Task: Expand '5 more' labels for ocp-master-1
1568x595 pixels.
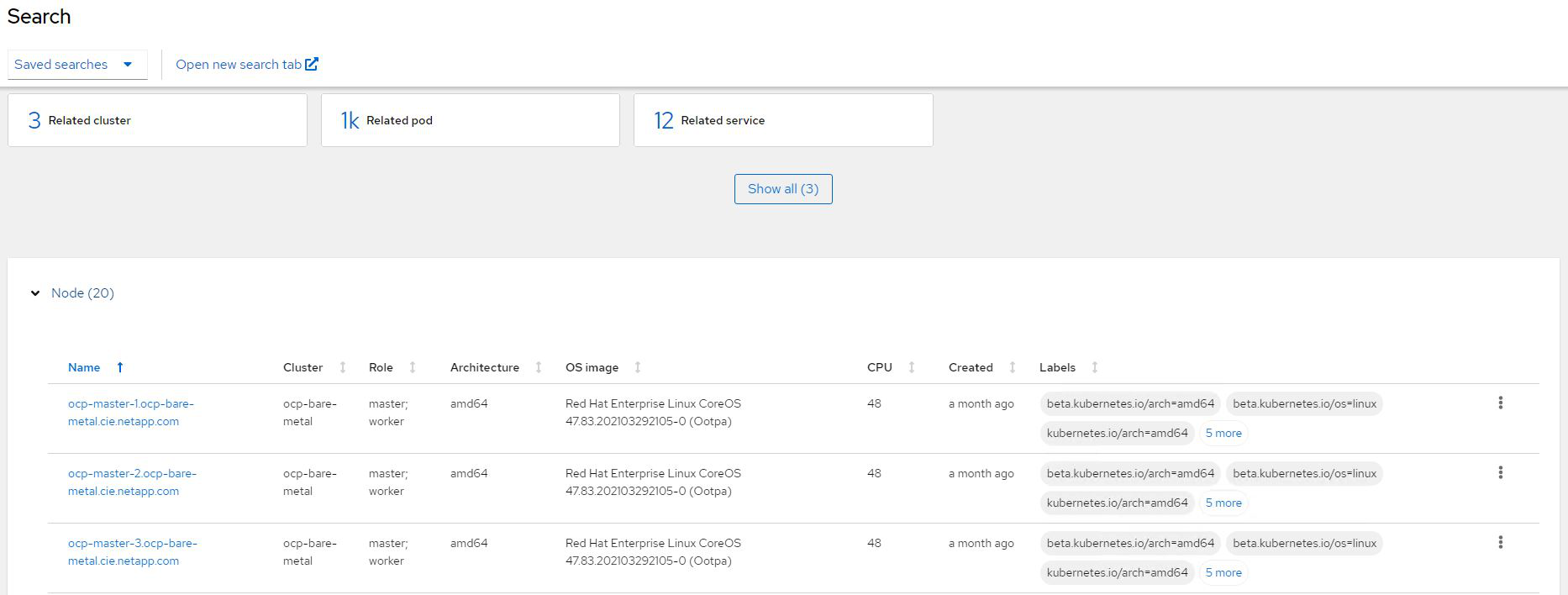Action: (1223, 433)
